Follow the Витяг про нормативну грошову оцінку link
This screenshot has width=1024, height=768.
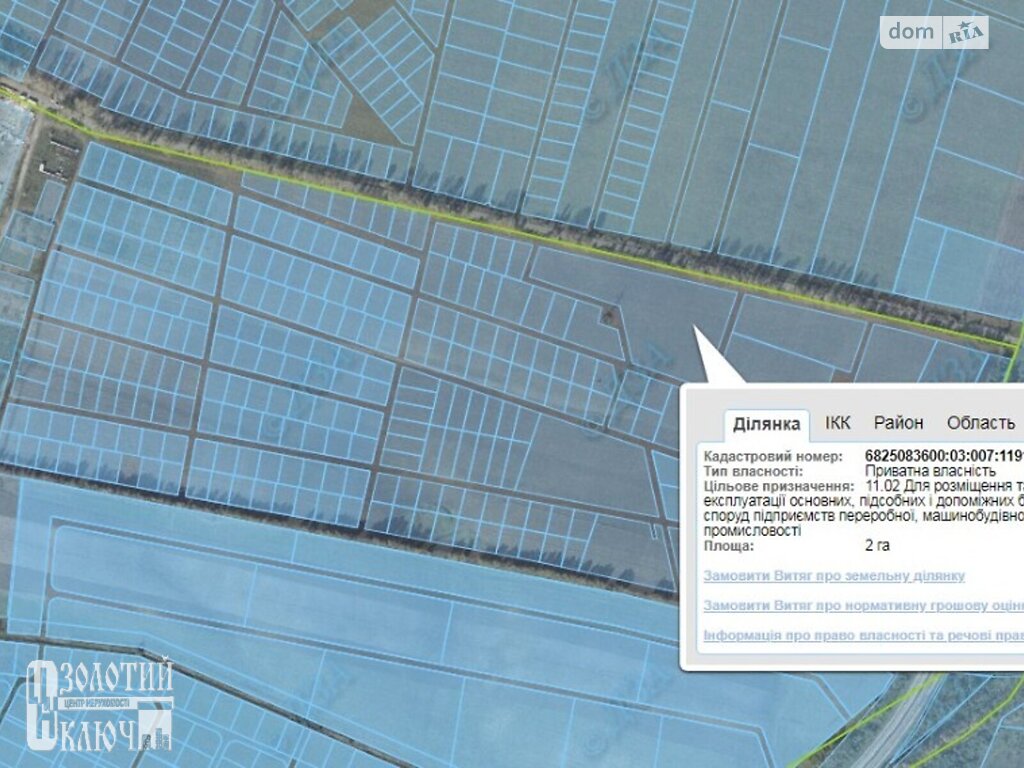[862, 606]
